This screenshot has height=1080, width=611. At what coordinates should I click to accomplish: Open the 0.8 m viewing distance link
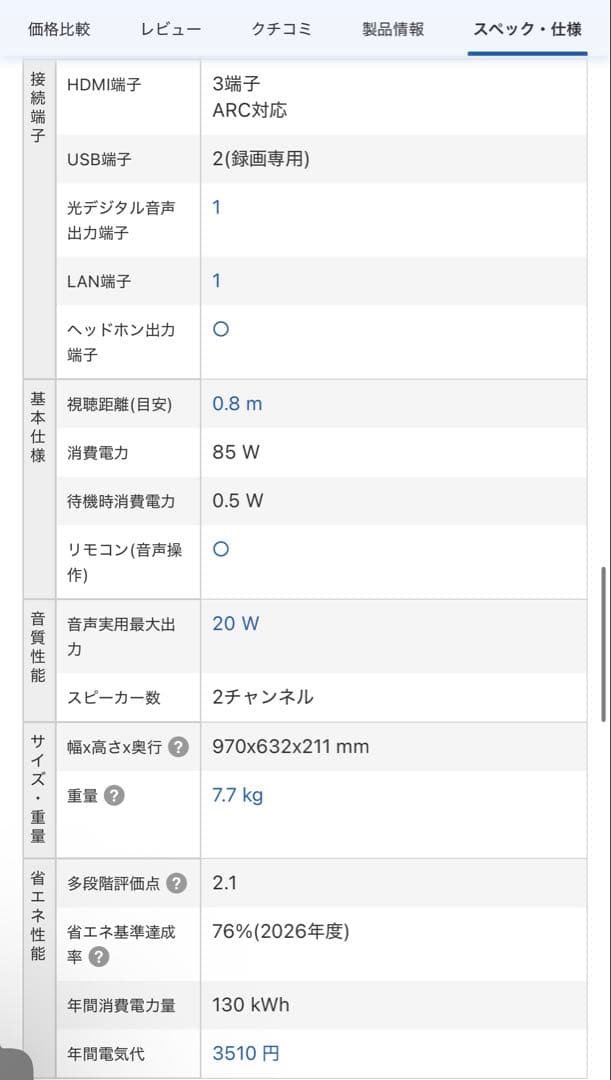point(237,404)
